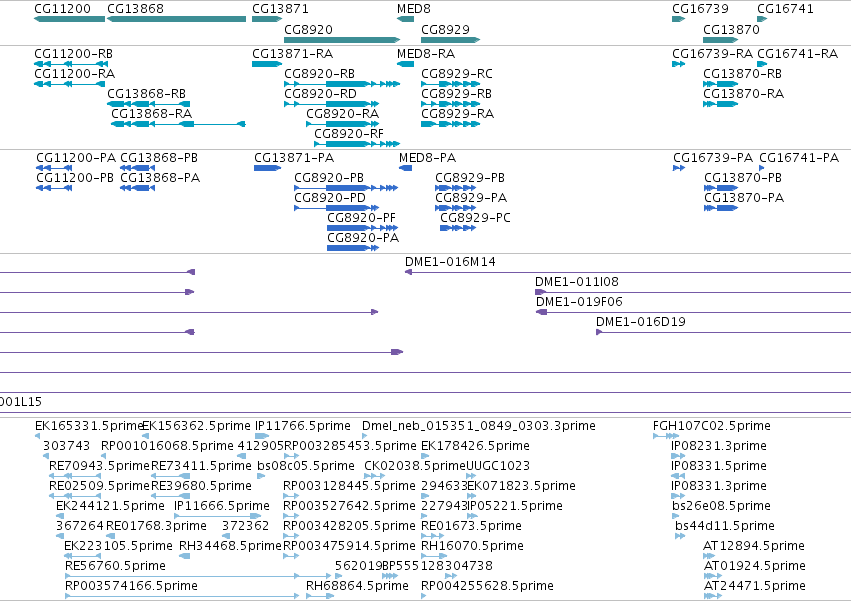Screen dimensions: 851x601
Task: Open transcript CG13870-RA
Action: pyautogui.click(x=744, y=94)
